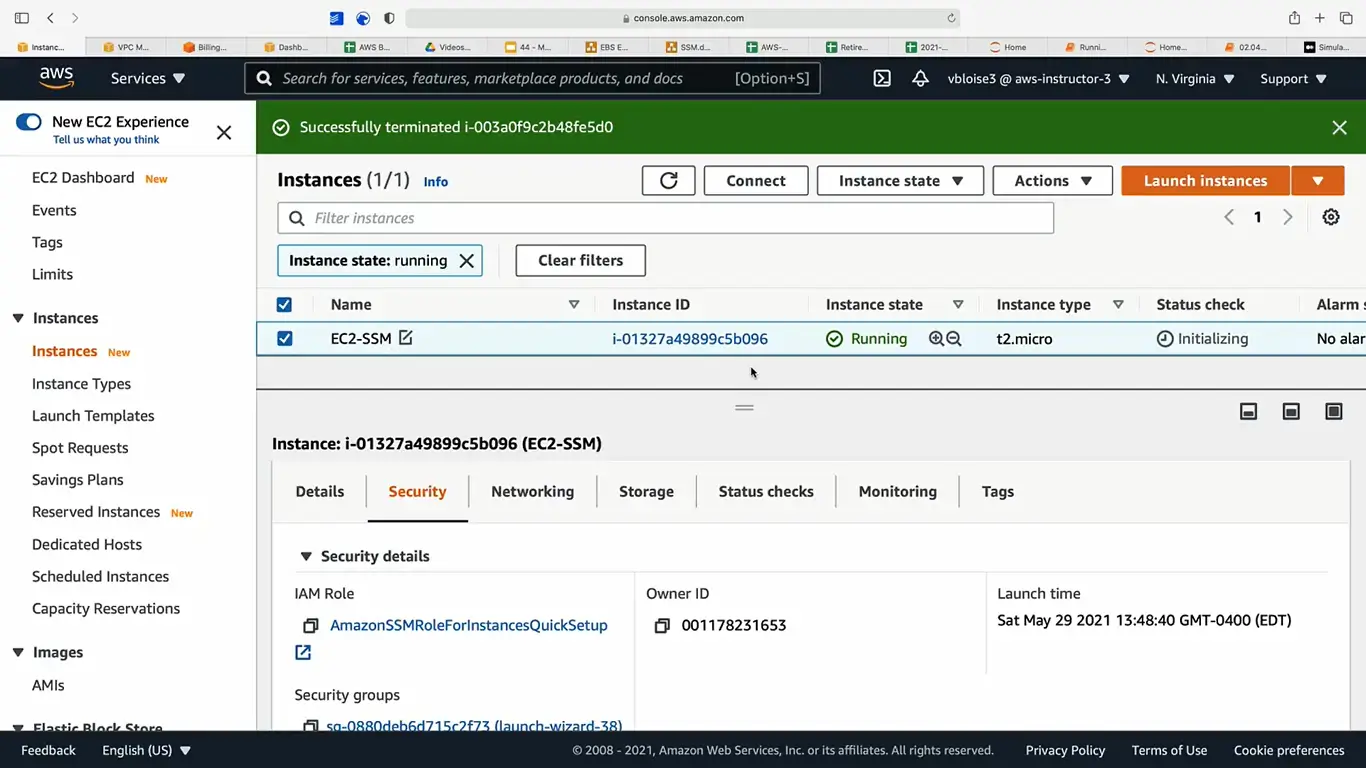This screenshot has width=1366, height=768.
Task: Copy the security group ID
Action: pyautogui.click(x=311, y=726)
